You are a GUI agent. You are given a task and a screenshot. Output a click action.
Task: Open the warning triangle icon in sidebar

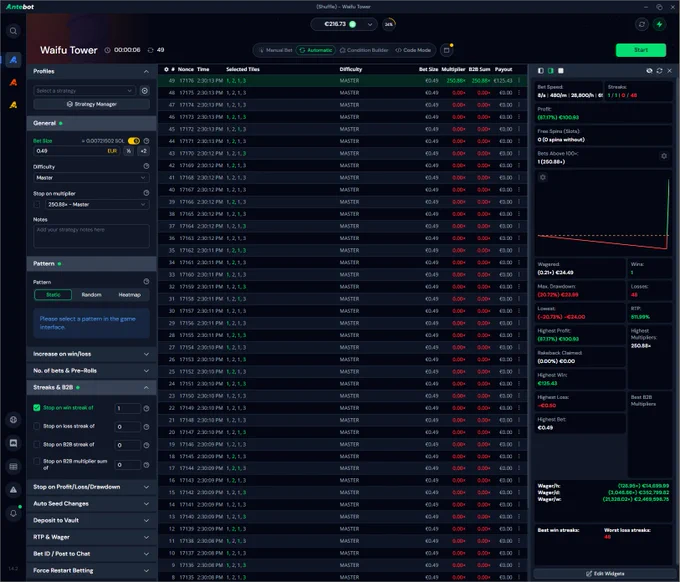click(13, 490)
